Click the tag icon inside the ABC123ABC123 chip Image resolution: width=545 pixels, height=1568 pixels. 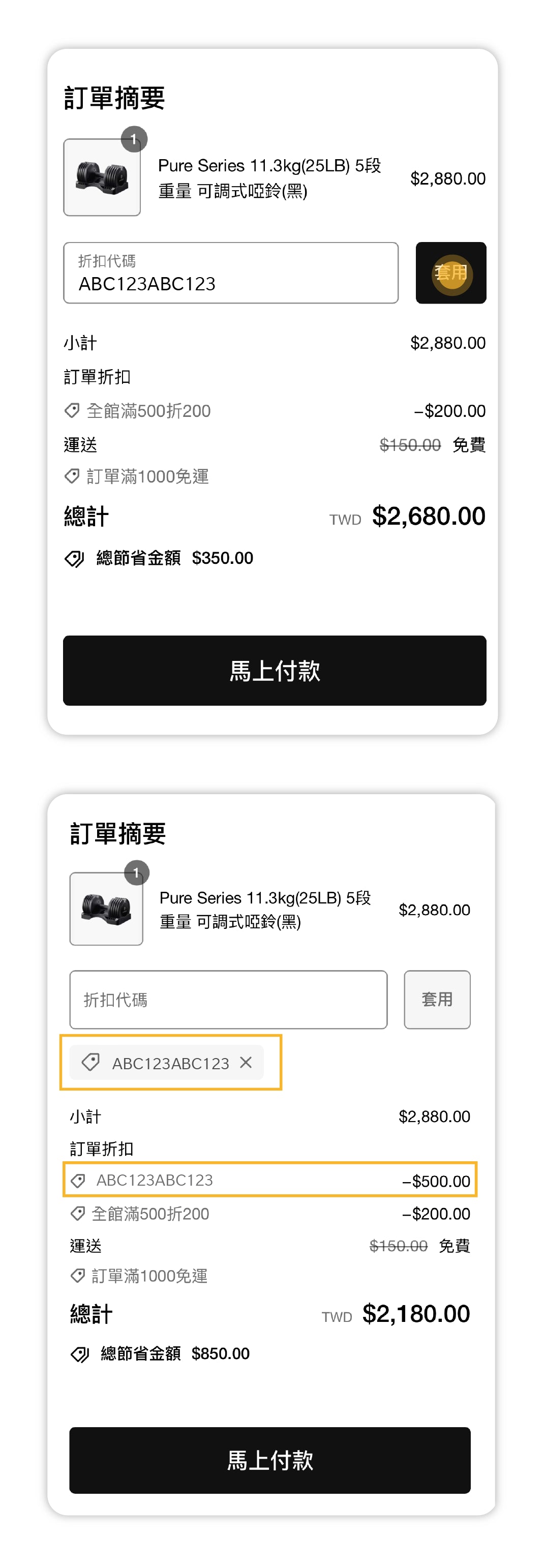coord(90,1063)
